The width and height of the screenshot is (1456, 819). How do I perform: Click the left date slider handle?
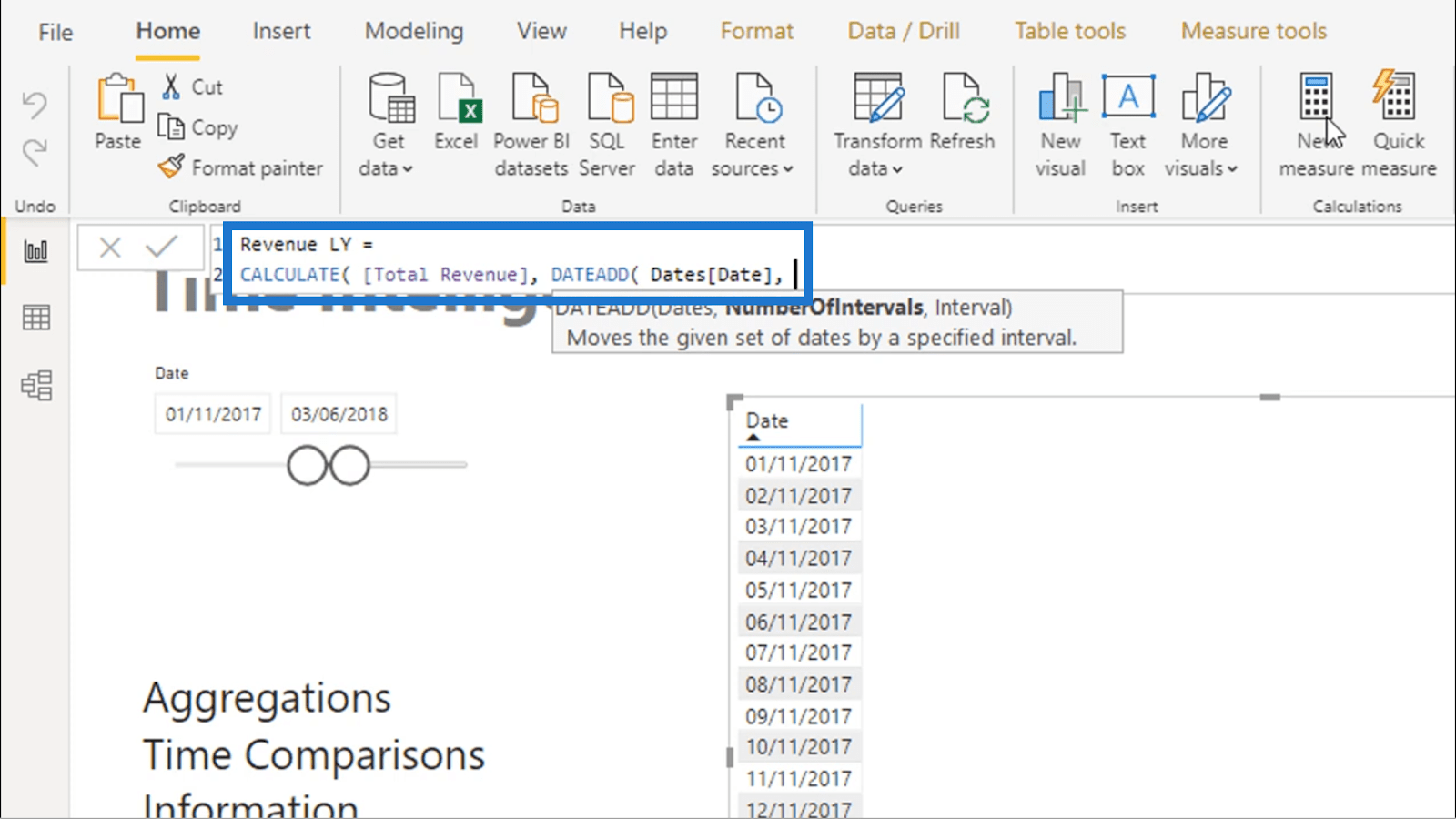tap(307, 465)
